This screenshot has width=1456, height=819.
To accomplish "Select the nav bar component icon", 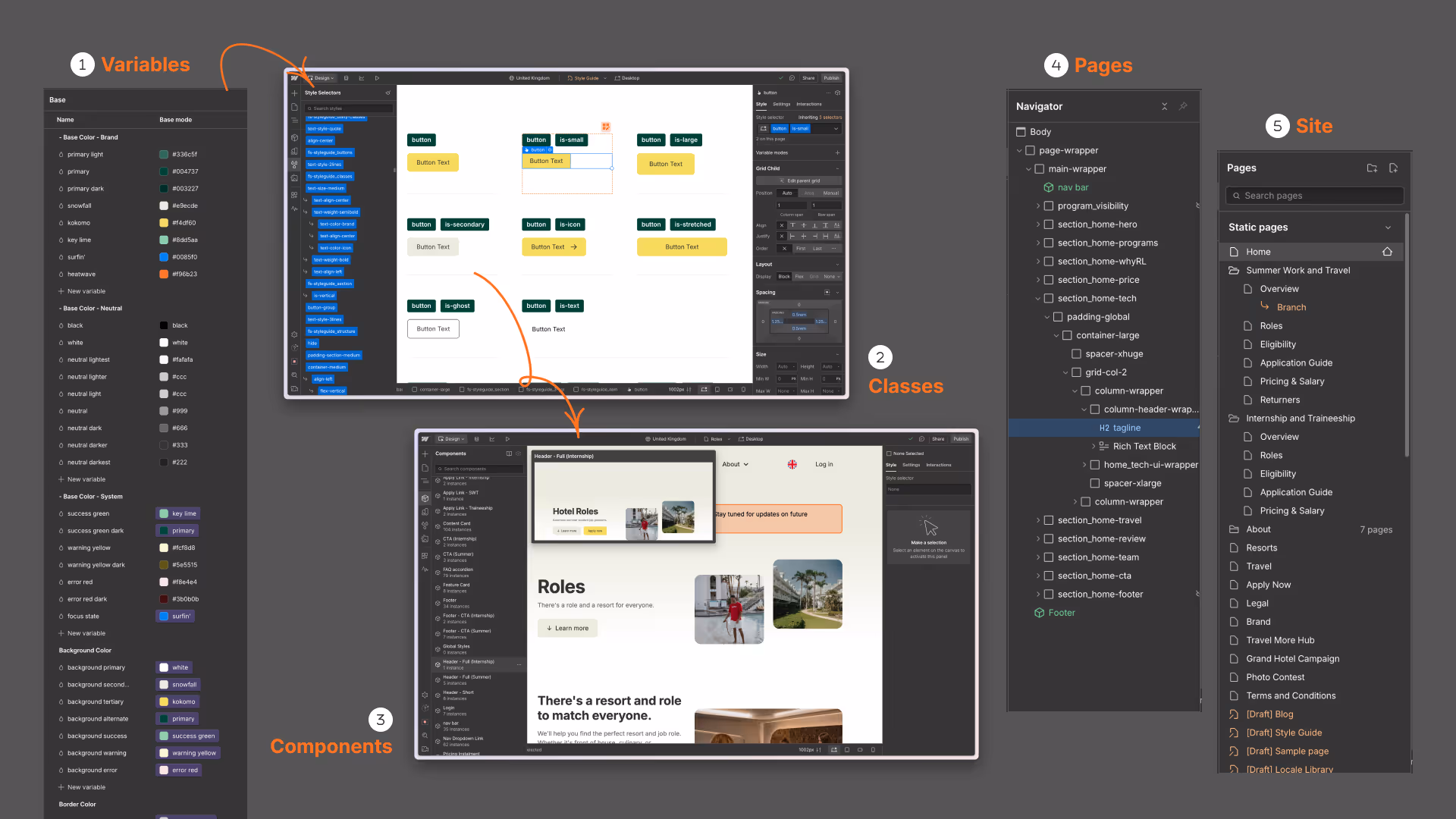I will [1049, 187].
